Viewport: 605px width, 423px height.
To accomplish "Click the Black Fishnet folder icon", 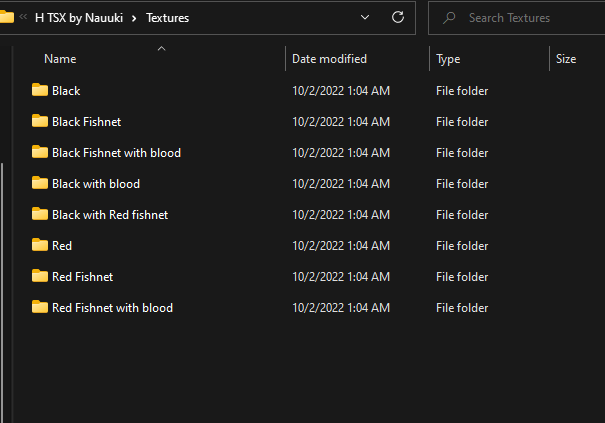I will coord(40,121).
